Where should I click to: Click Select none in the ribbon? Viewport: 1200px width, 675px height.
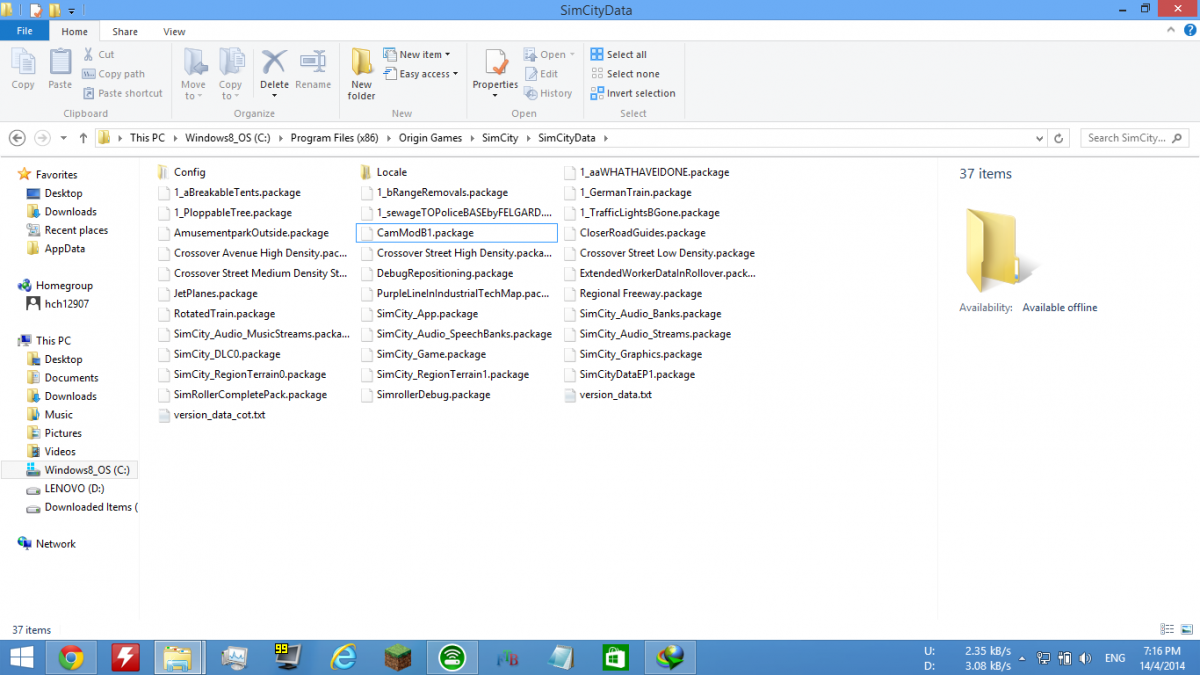click(x=624, y=74)
